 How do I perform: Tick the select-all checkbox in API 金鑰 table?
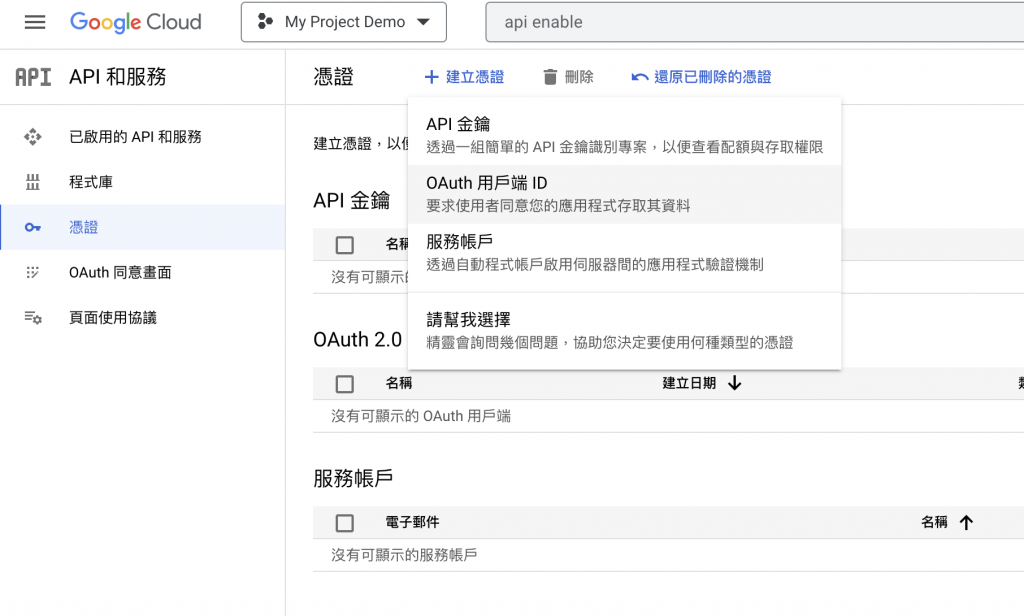(344, 245)
